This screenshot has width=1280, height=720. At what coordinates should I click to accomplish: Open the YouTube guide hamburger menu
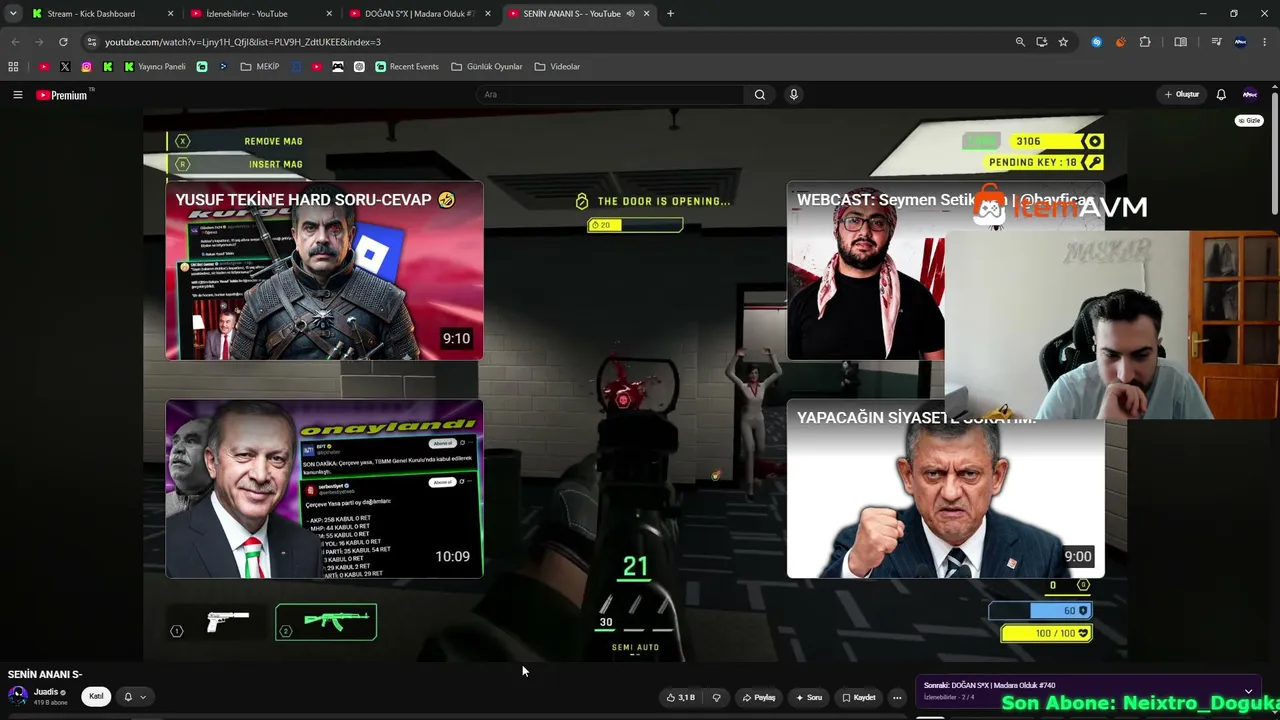17,95
